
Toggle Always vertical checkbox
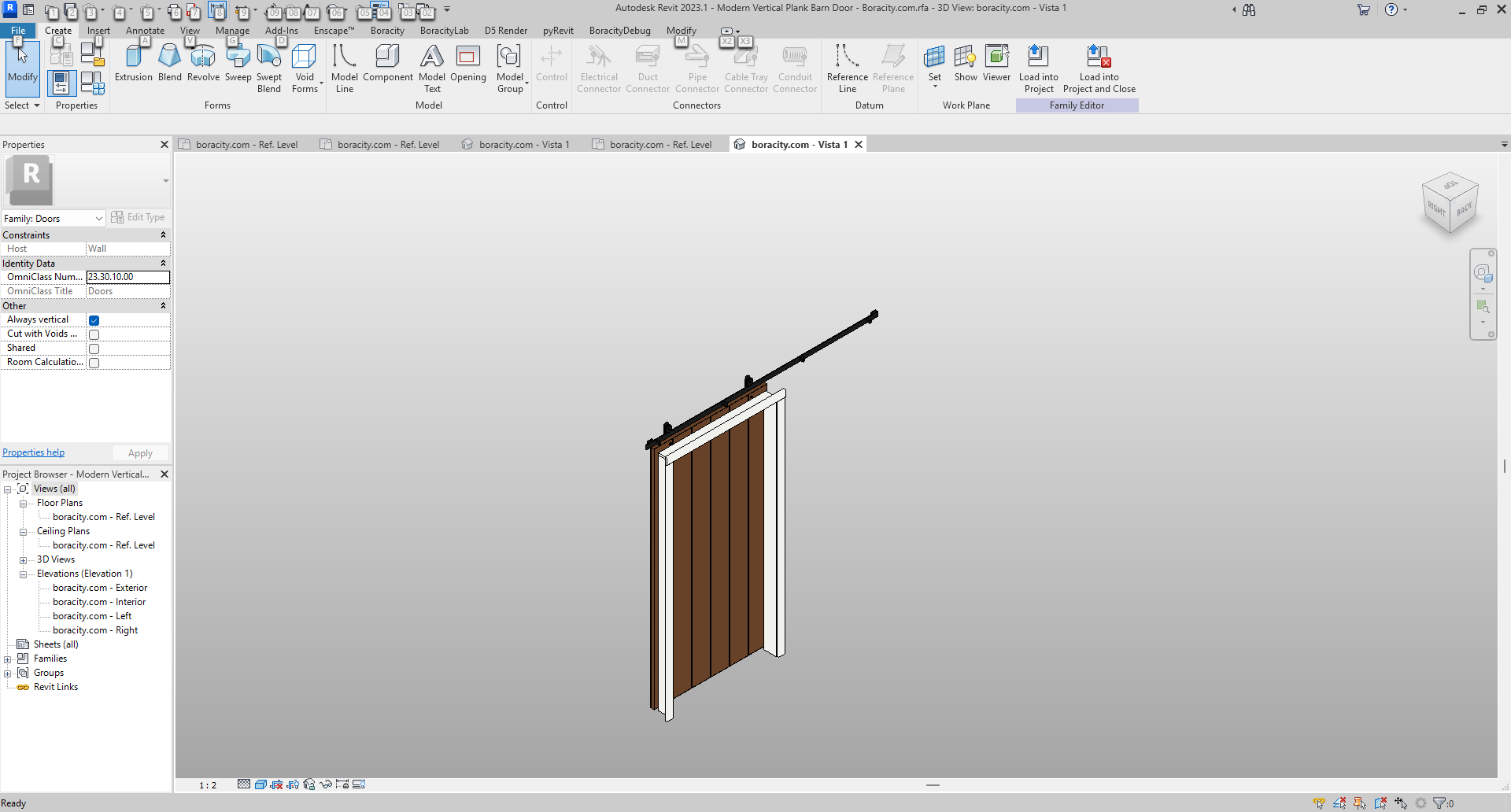[94, 320]
